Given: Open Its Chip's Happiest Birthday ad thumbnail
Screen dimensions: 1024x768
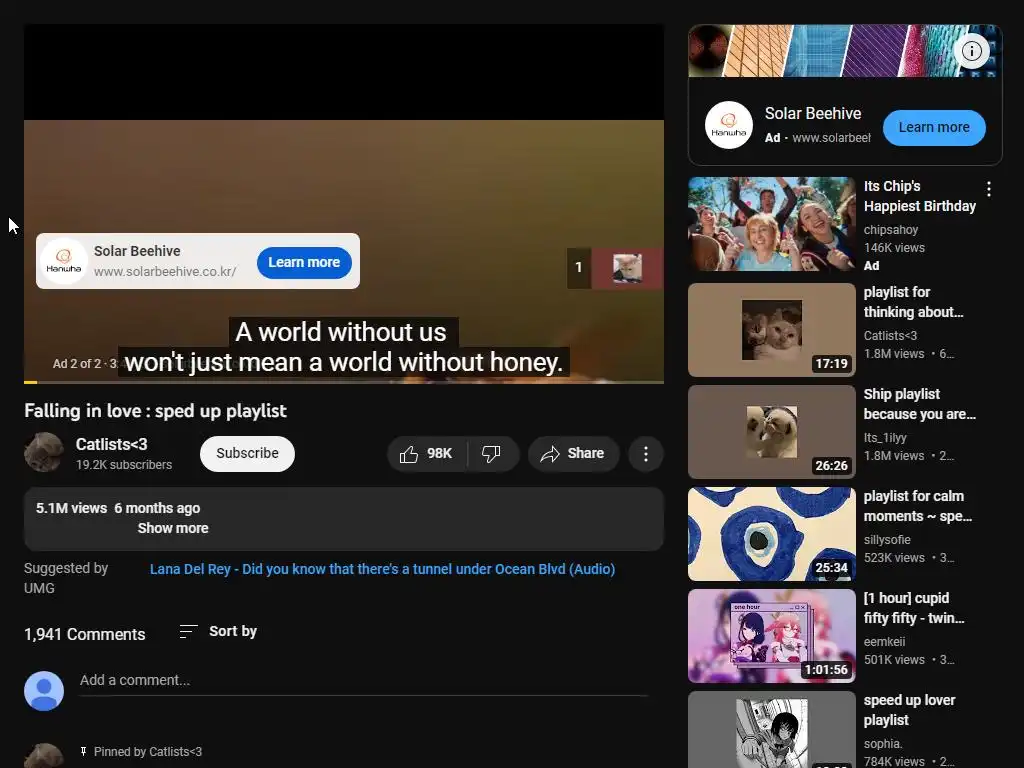Looking at the screenshot, I should [771, 224].
